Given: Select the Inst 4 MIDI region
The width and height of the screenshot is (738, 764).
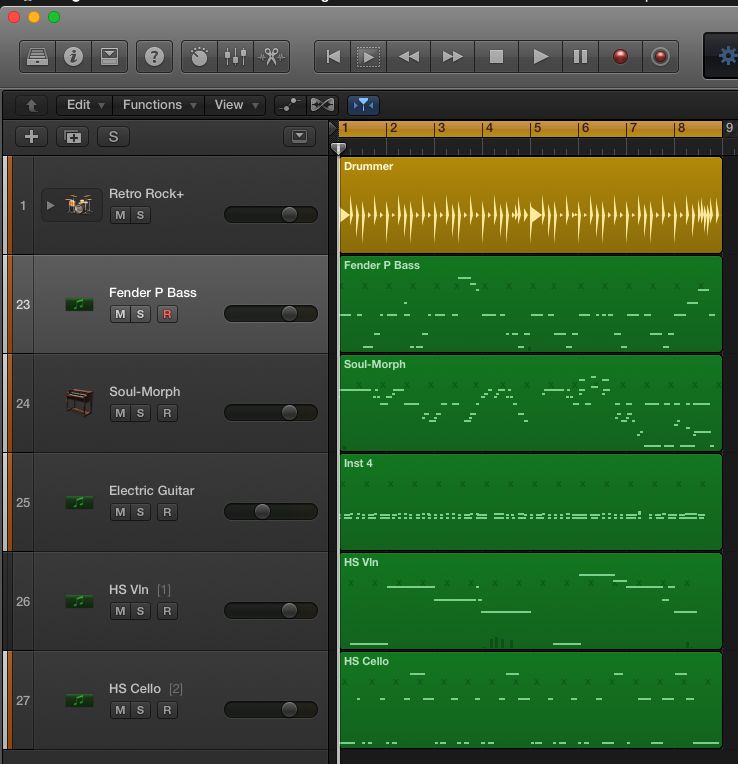Looking at the screenshot, I should pyautogui.click(x=531, y=502).
